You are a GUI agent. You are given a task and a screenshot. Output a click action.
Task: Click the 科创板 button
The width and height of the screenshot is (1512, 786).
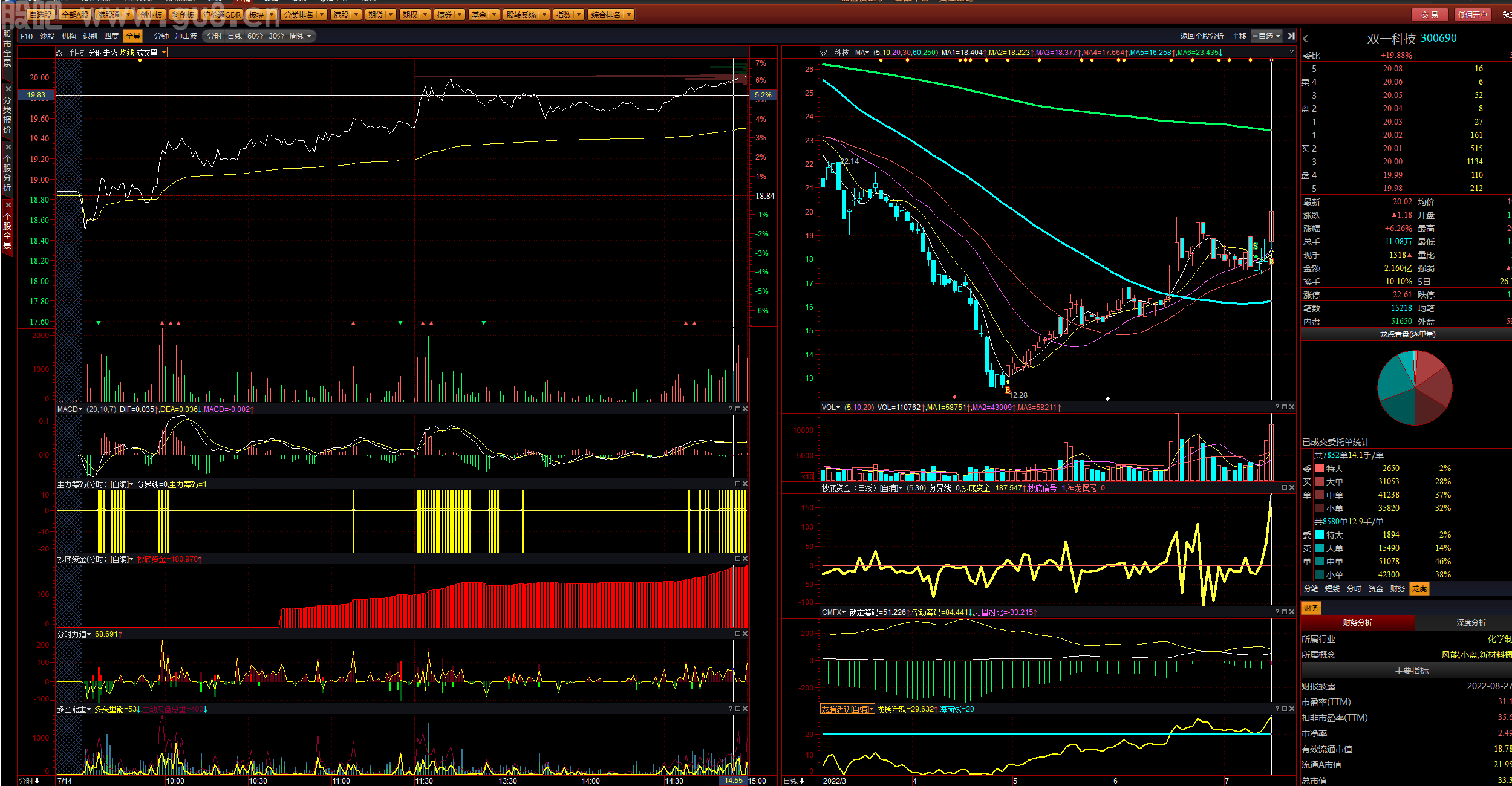coord(183,15)
